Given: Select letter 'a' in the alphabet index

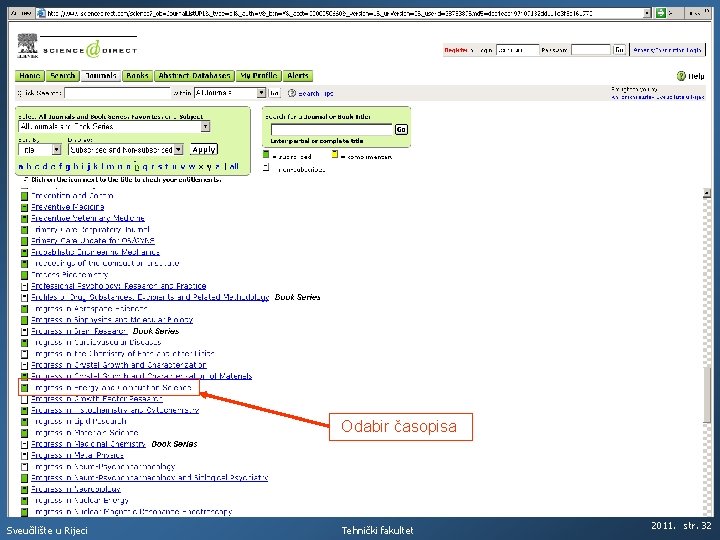Looking at the screenshot, I should pyautogui.click(x=20, y=167).
